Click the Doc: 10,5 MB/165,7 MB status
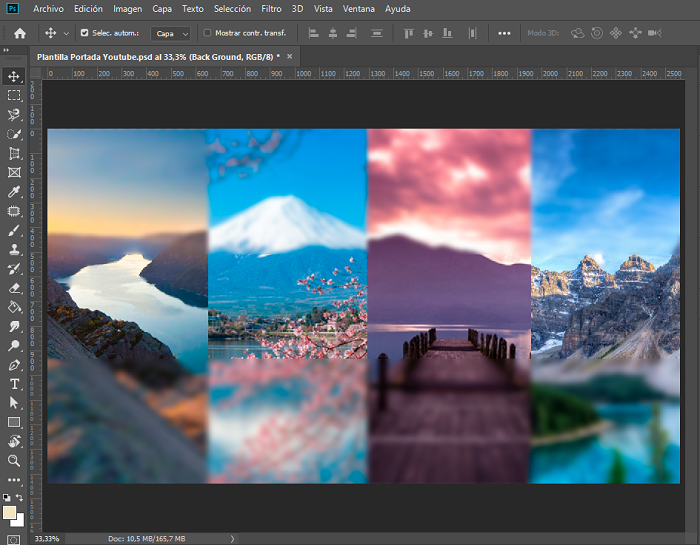 (146, 539)
